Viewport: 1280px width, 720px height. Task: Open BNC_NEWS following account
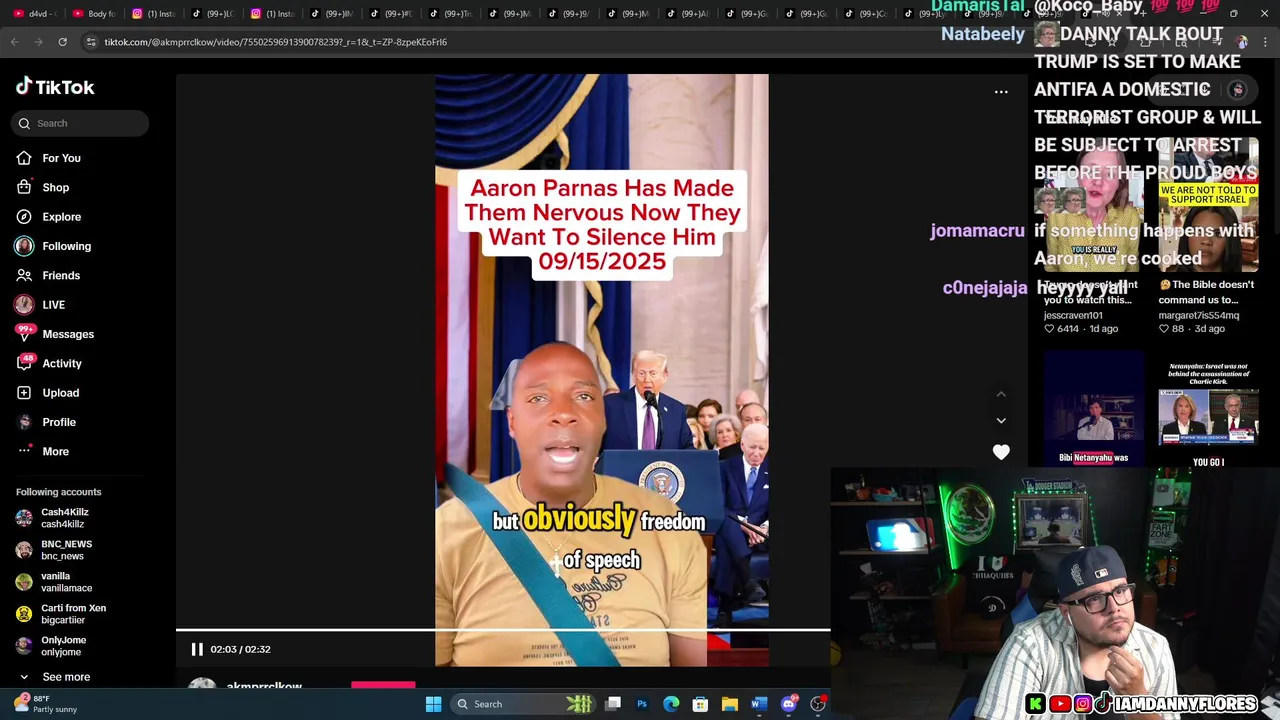(66, 550)
